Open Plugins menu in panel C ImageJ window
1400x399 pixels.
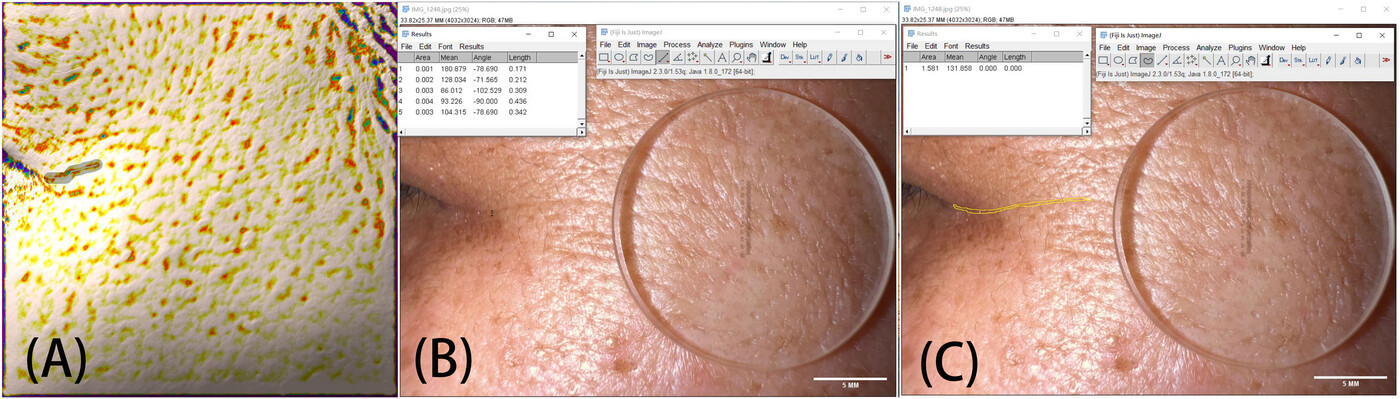pos(1240,48)
